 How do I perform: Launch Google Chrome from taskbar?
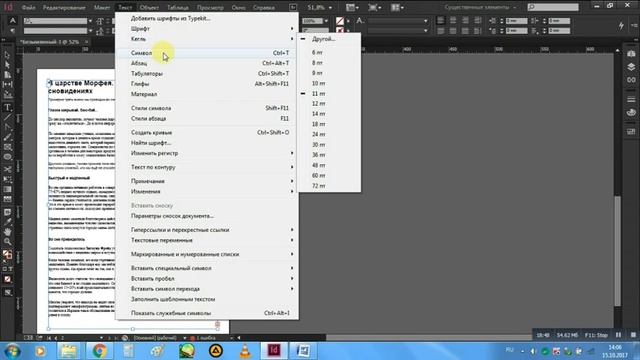point(99,351)
